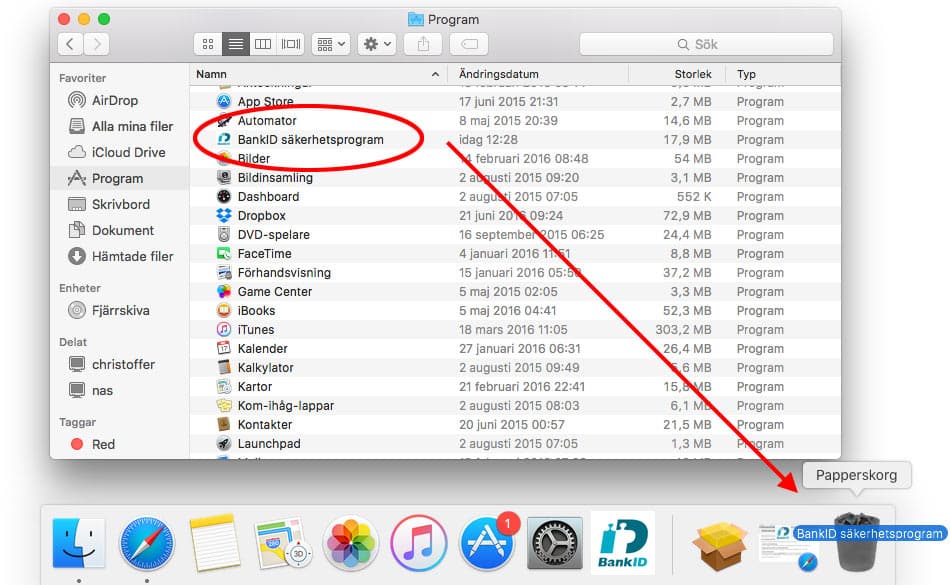The height and width of the screenshot is (585, 950).
Task: Sort by Storlek column header
Action: pos(678,74)
